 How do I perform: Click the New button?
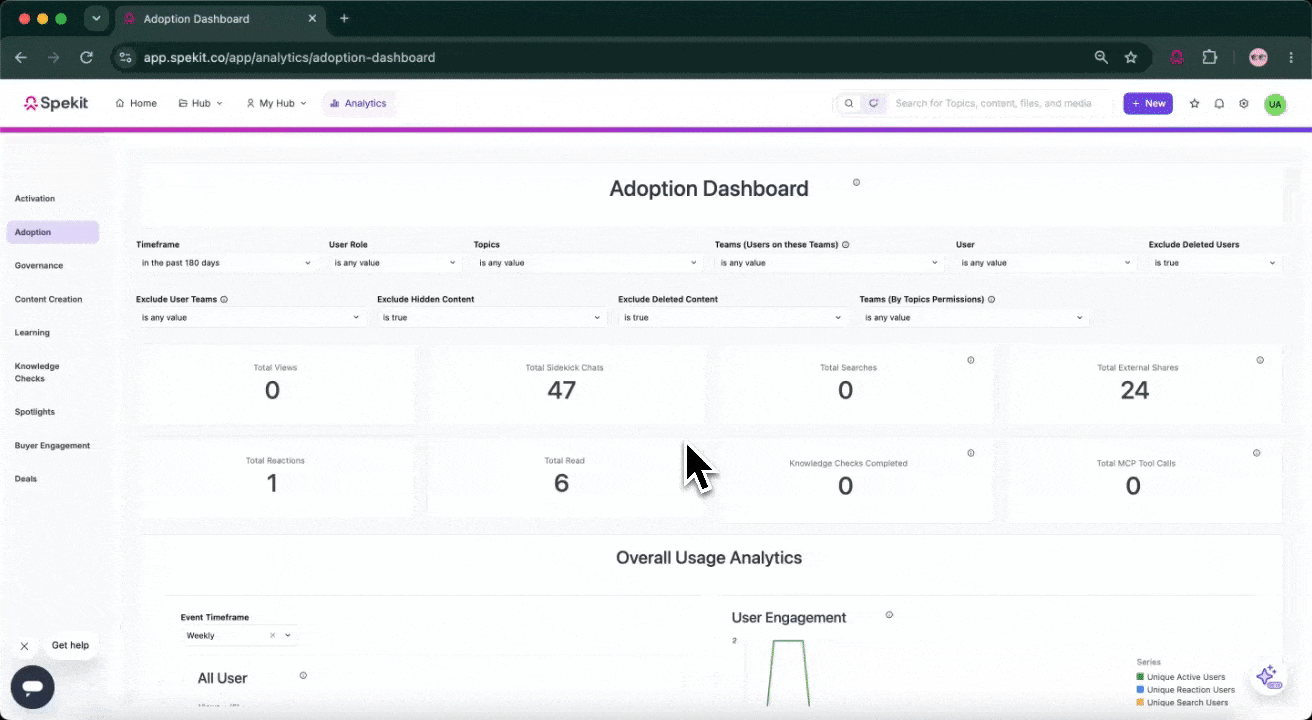[x=1148, y=103]
